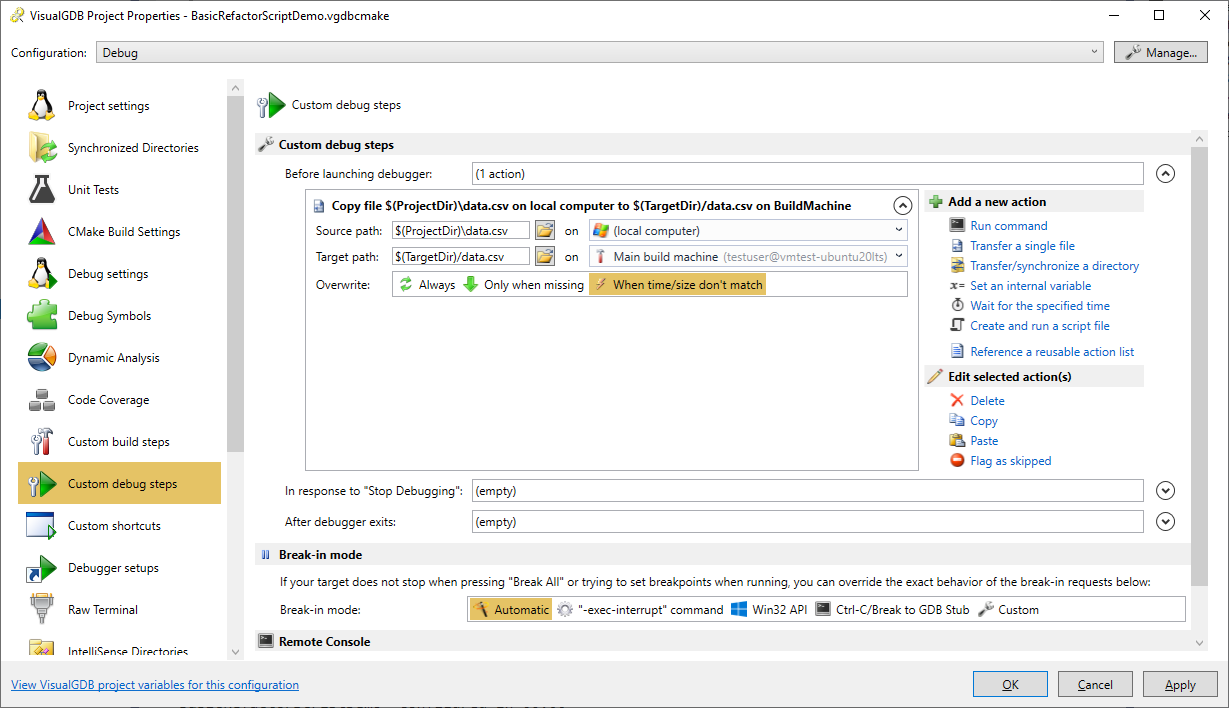Viewport: 1229px width, 708px height.
Task: Click the Code Coverage blocks icon
Action: [x=42, y=399]
